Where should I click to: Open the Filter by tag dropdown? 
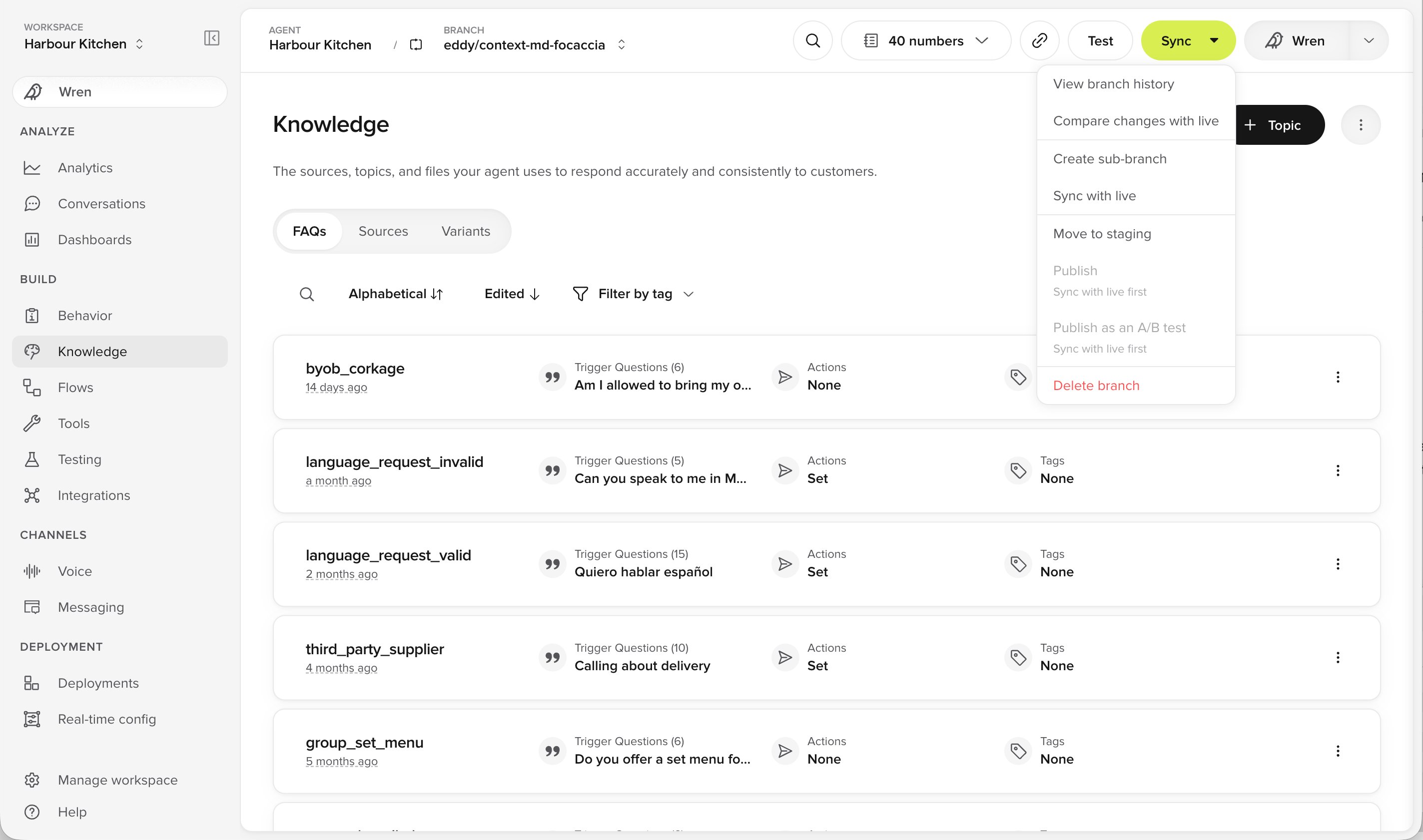tap(633, 294)
